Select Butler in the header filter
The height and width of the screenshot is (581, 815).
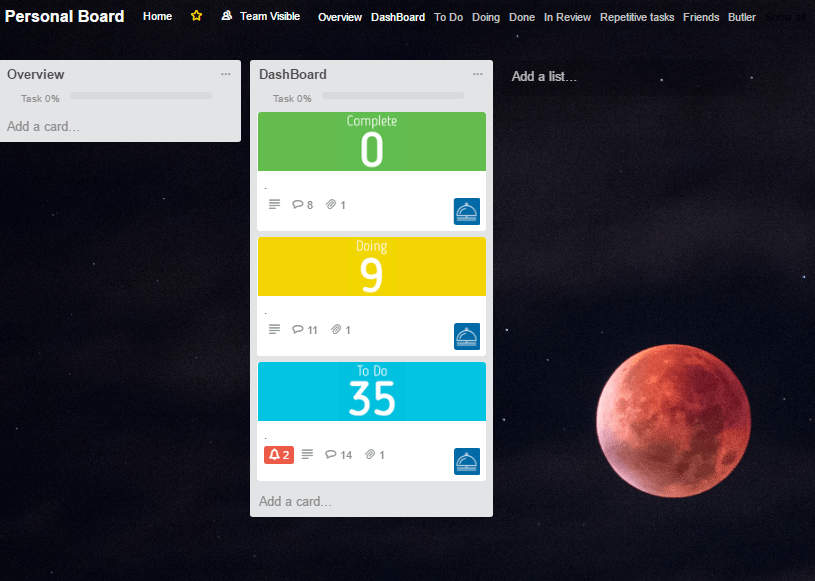[742, 17]
